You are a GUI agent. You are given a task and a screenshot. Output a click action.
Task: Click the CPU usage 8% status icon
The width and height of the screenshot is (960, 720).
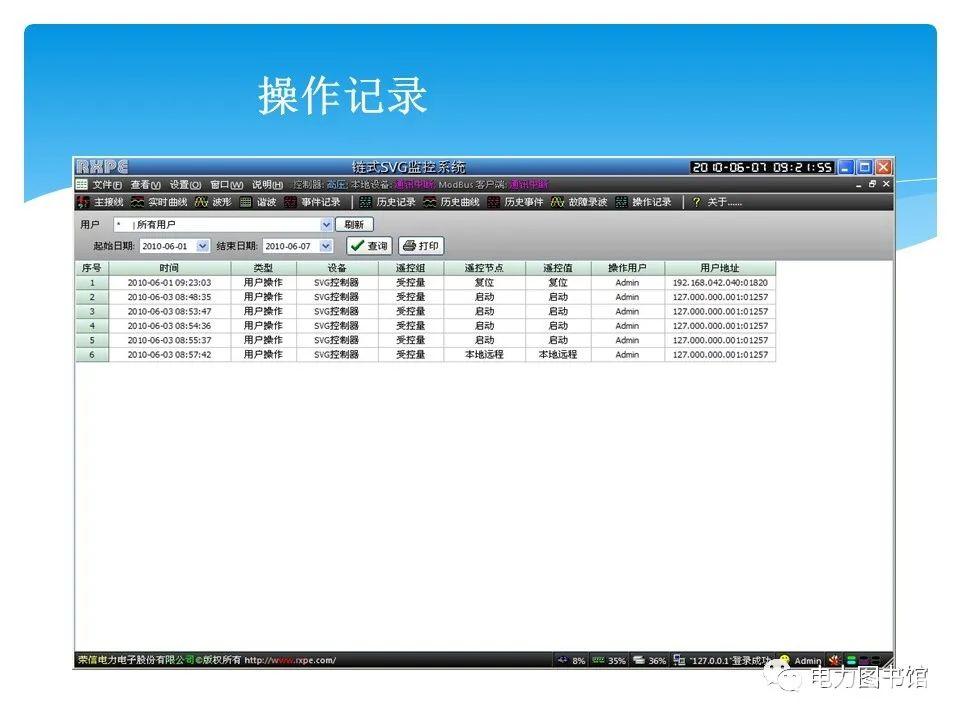click(x=562, y=660)
